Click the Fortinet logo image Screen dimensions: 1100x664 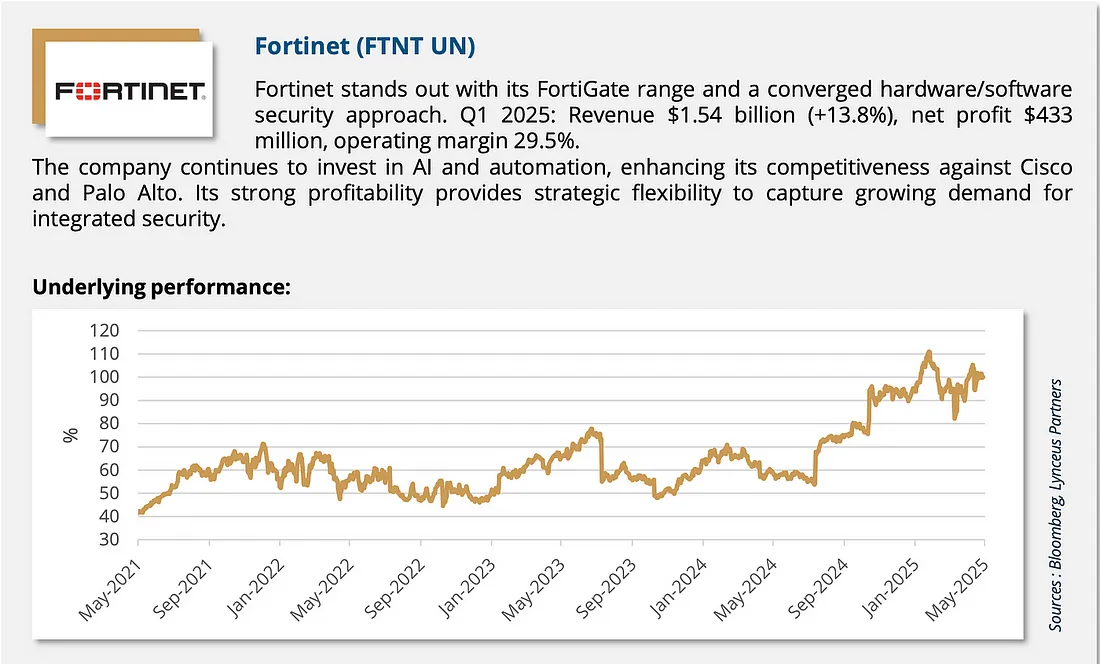click(129, 89)
